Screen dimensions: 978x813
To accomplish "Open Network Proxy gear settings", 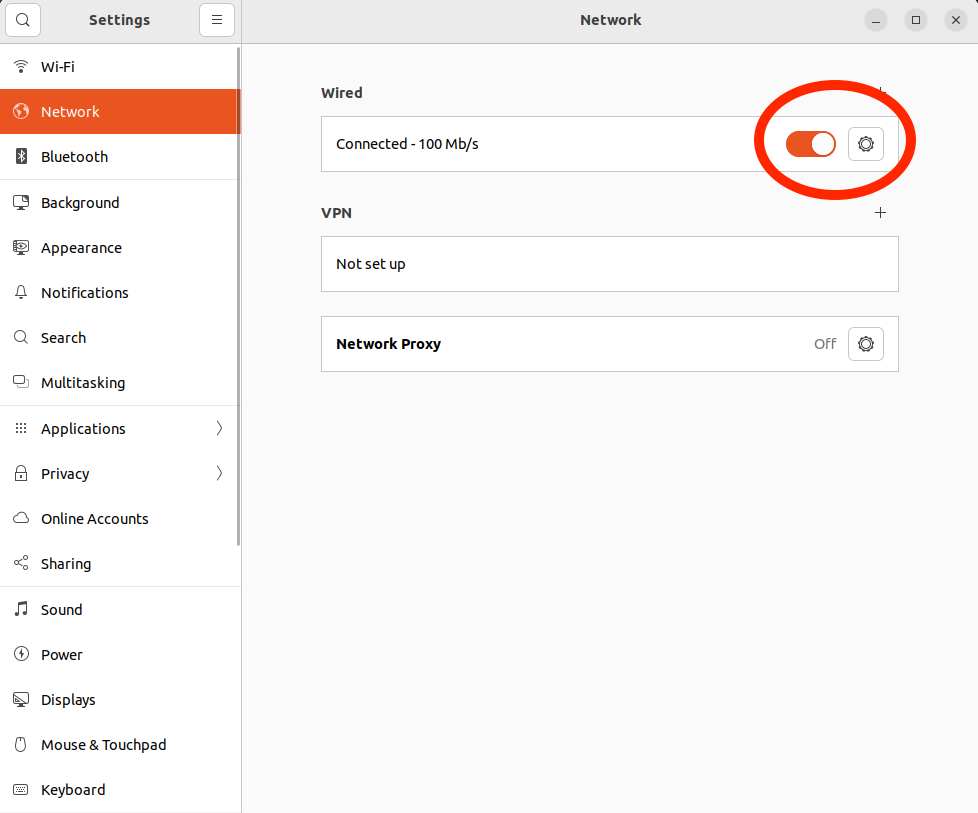I will (x=866, y=344).
